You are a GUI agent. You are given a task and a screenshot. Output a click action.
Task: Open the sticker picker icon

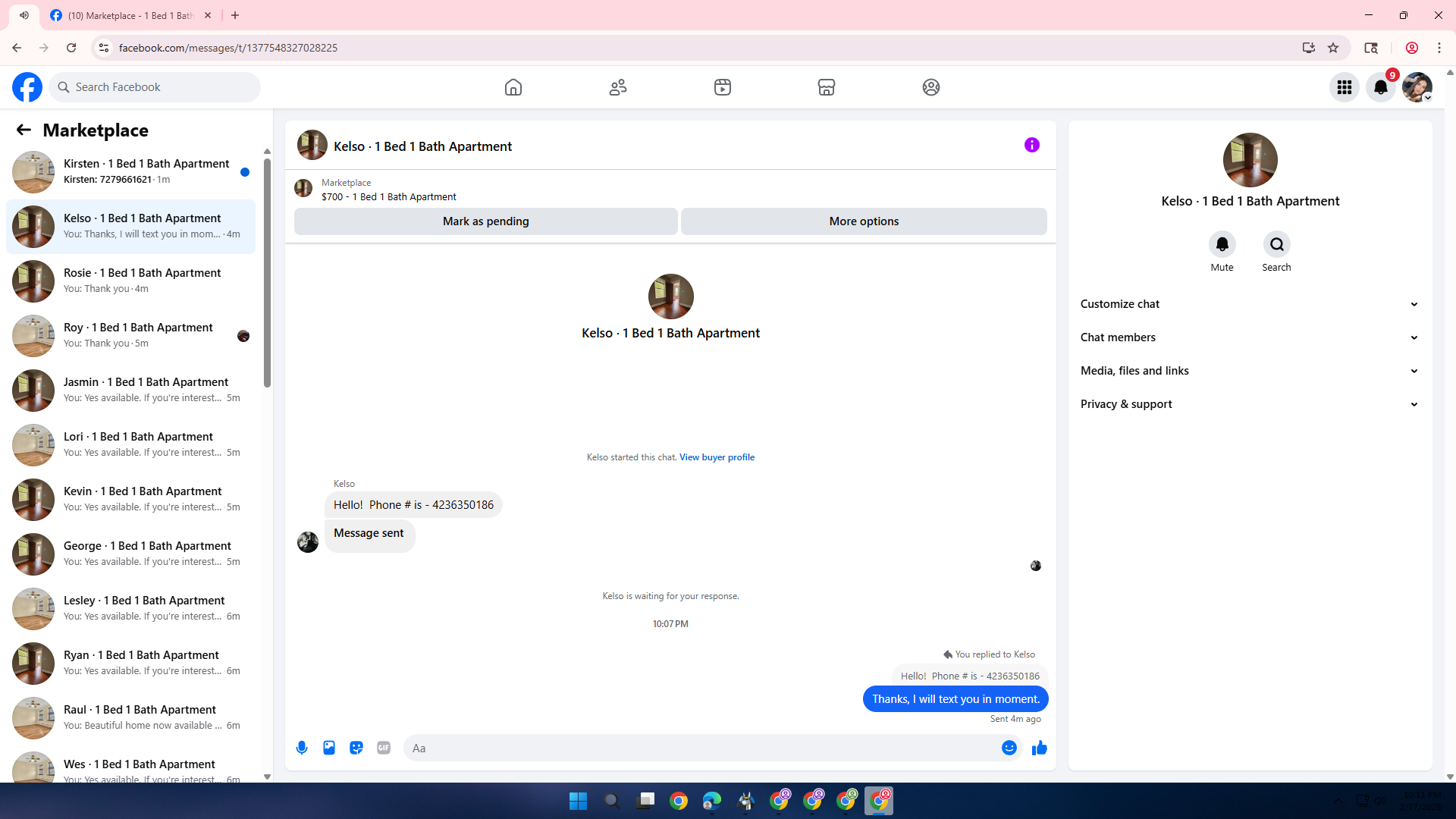point(356,748)
